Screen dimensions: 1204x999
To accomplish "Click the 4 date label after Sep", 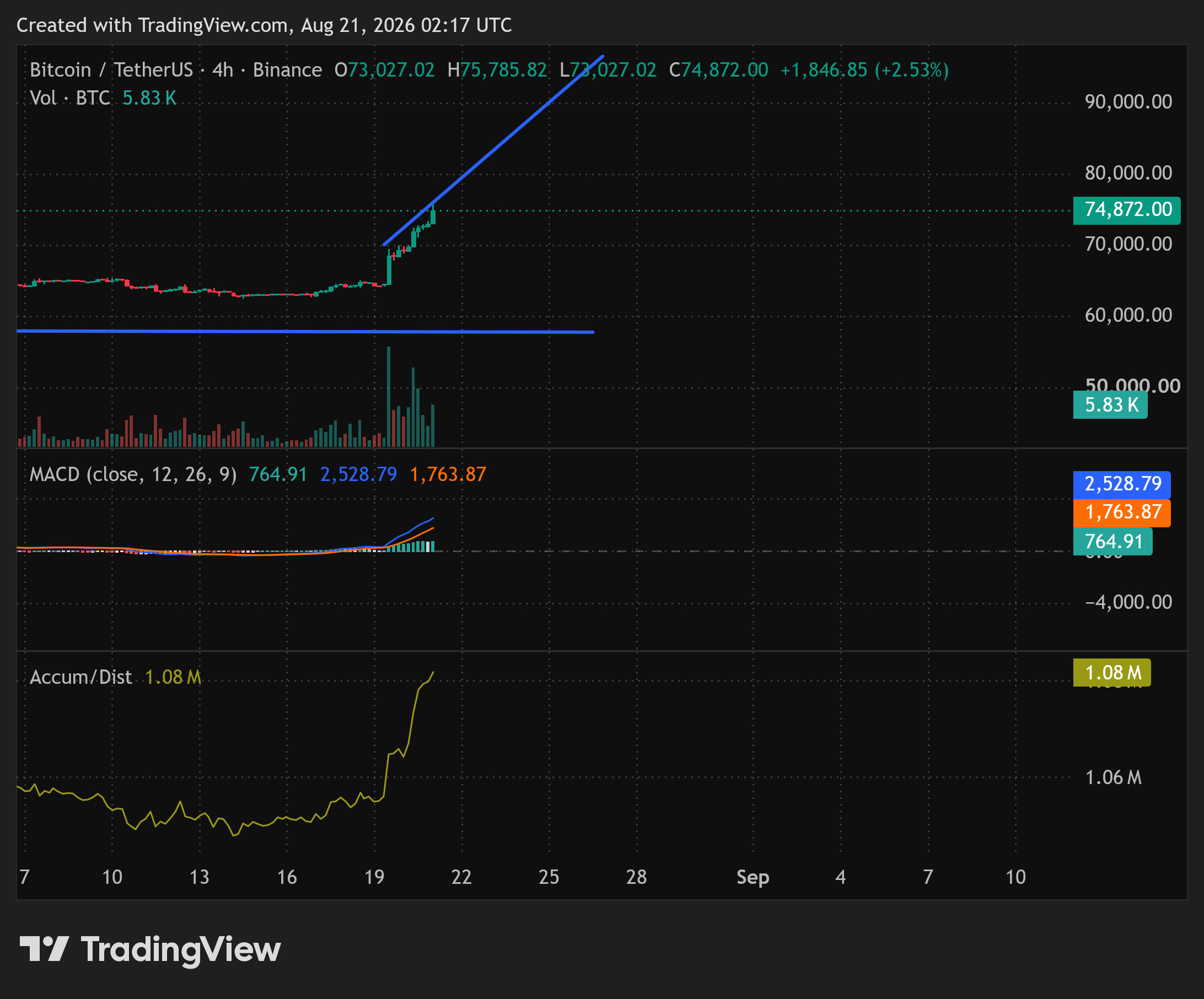I will click(x=841, y=877).
